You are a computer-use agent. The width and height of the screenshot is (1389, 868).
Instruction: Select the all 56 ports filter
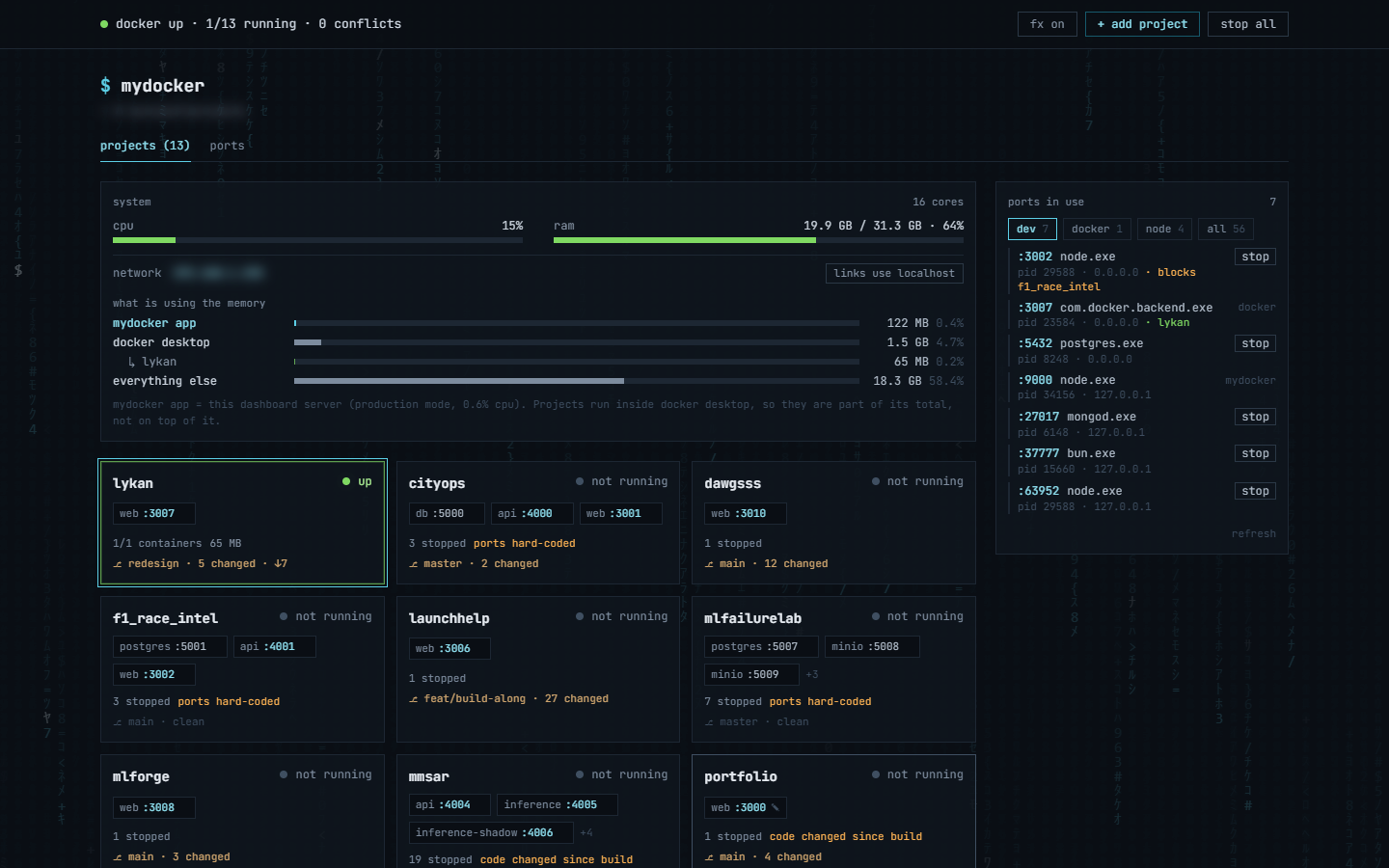pos(1226,230)
